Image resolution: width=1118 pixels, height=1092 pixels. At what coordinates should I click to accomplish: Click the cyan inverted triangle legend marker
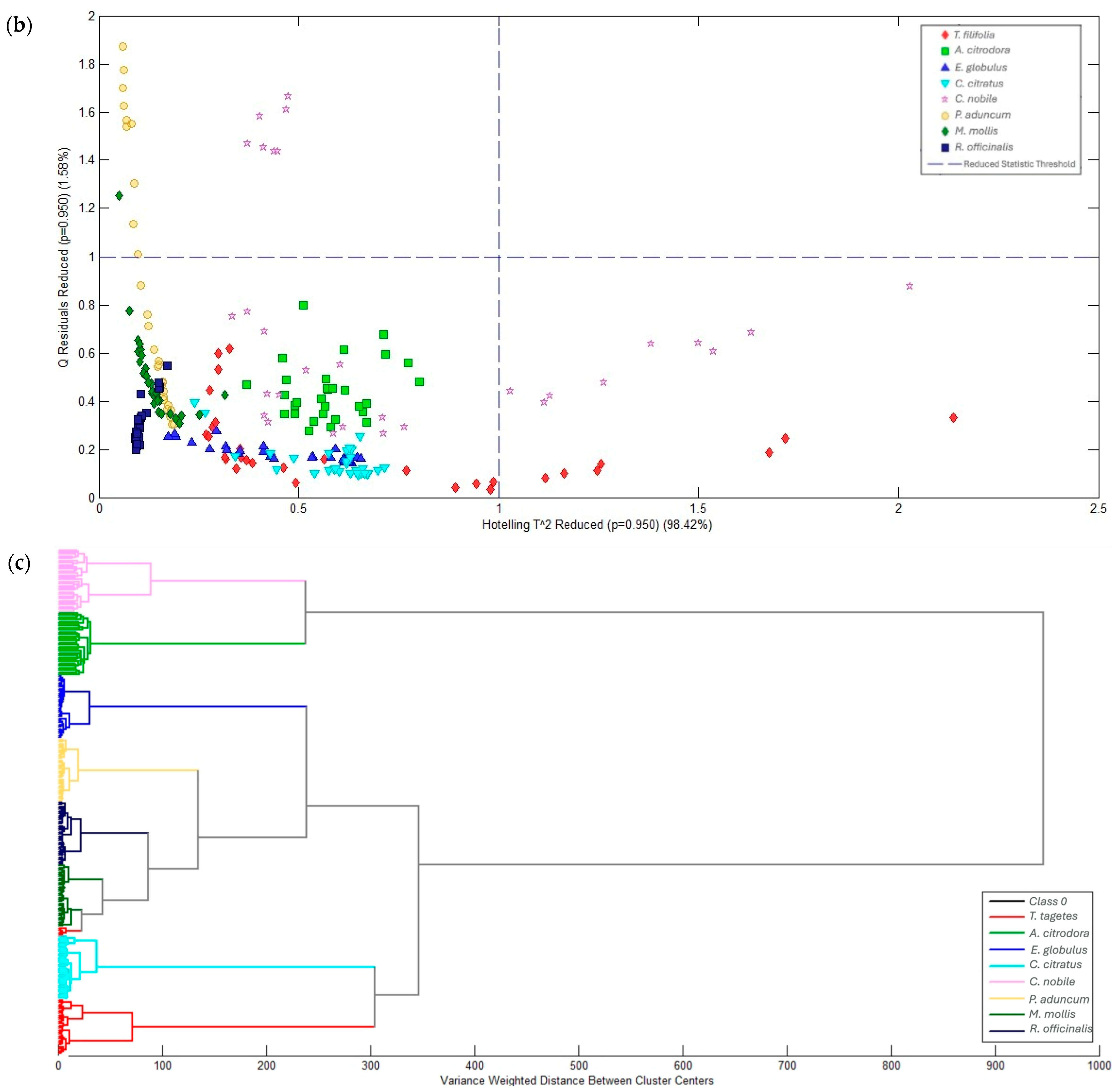click(x=945, y=84)
